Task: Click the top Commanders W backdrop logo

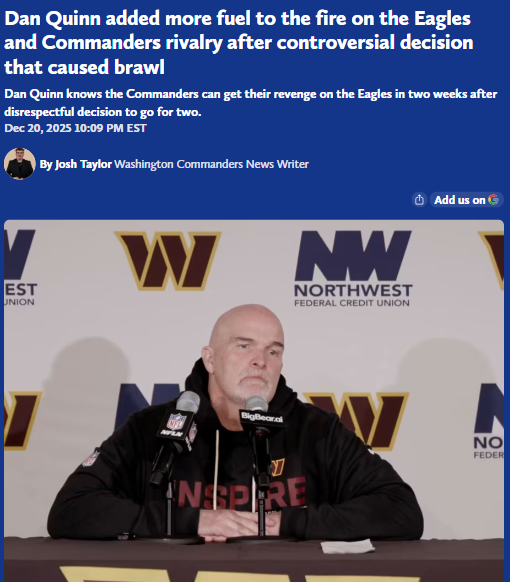Action: (167, 261)
